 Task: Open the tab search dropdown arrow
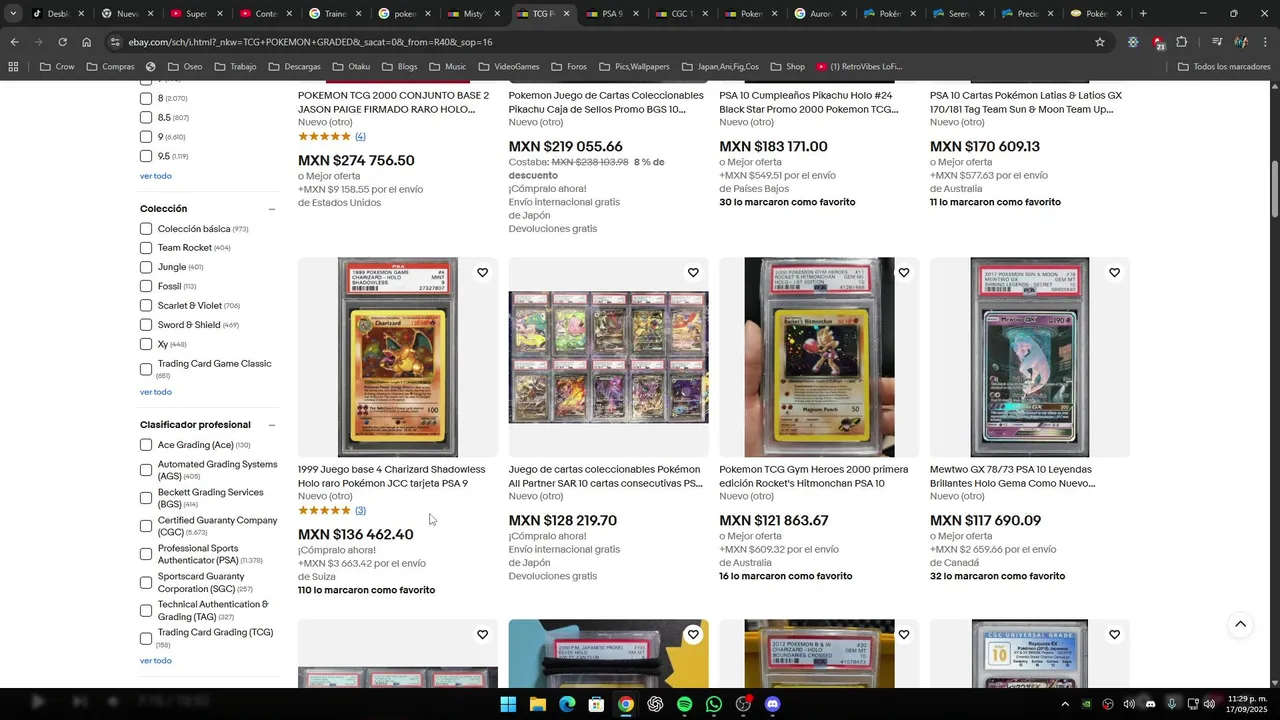(12, 14)
